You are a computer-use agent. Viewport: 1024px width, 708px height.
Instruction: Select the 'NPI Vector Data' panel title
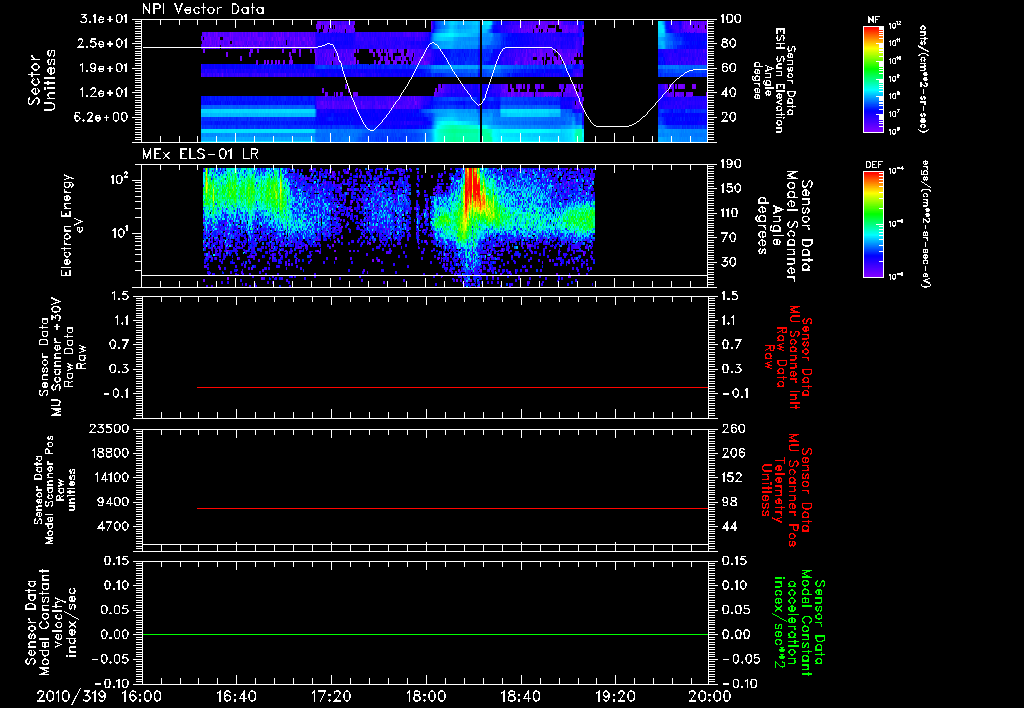pos(203,9)
